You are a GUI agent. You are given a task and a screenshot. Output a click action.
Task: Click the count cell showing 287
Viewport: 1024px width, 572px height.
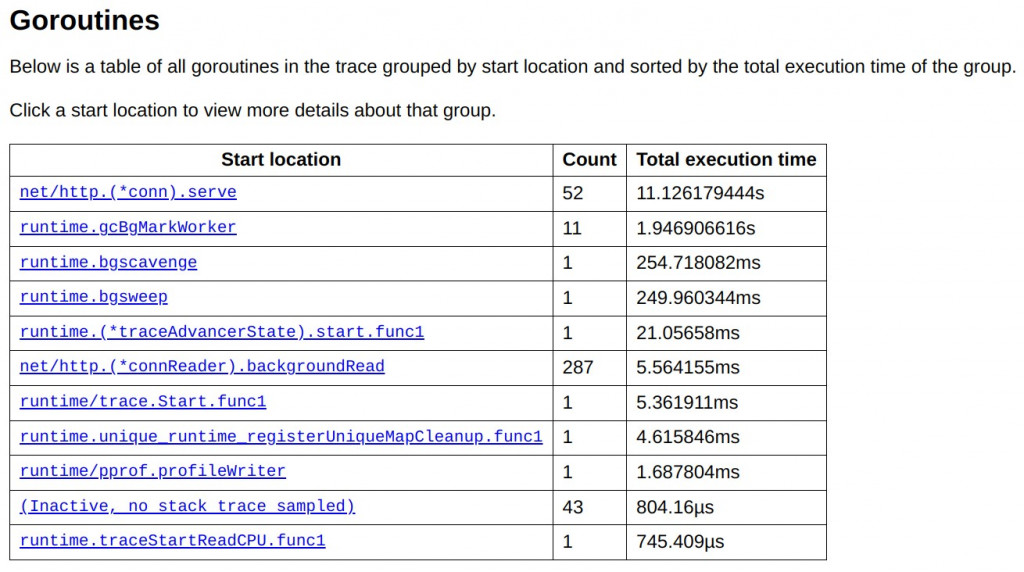[578, 367]
